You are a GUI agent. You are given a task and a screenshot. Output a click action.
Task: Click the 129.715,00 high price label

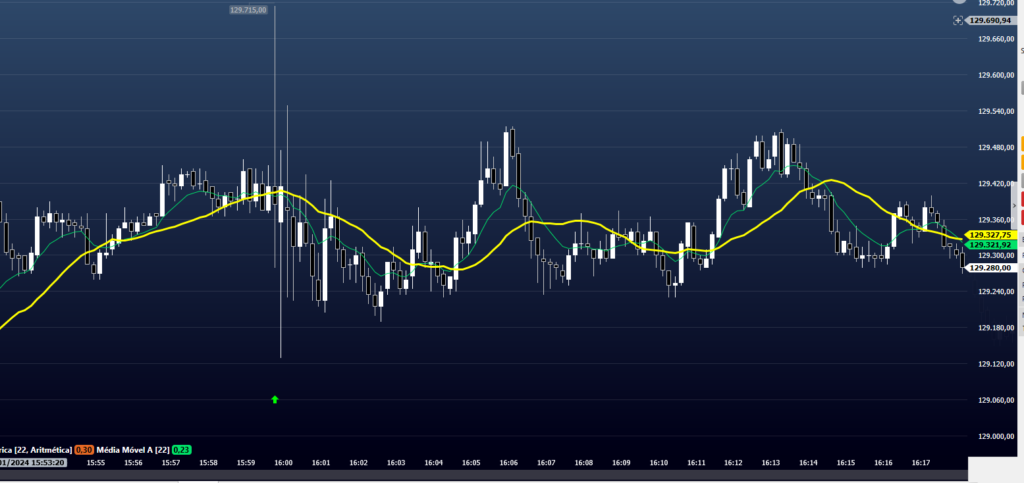[248, 10]
